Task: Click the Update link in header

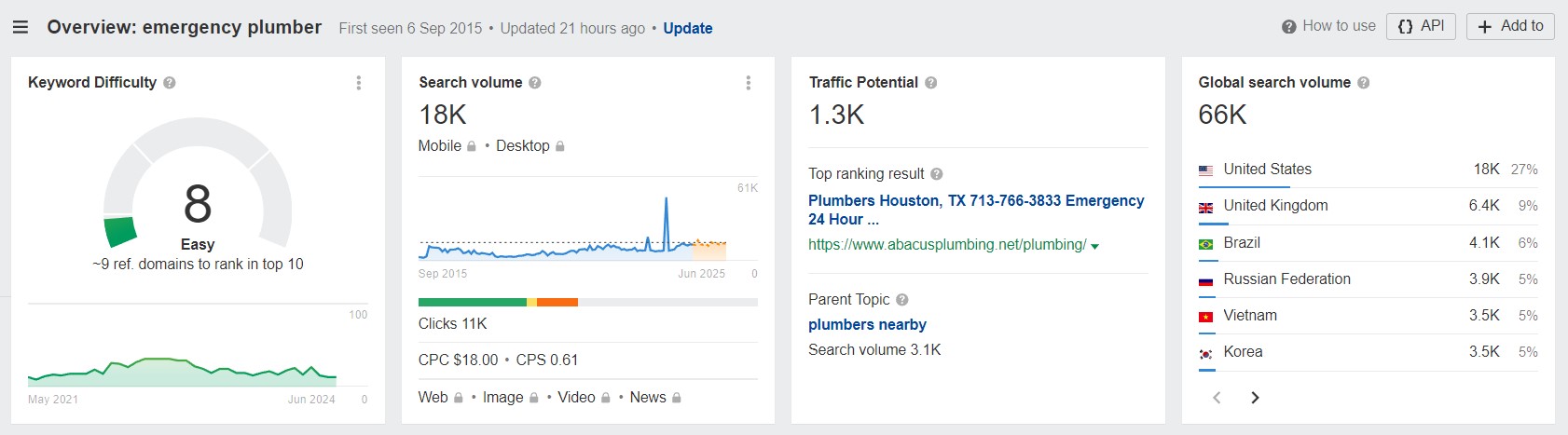Action: (x=688, y=28)
